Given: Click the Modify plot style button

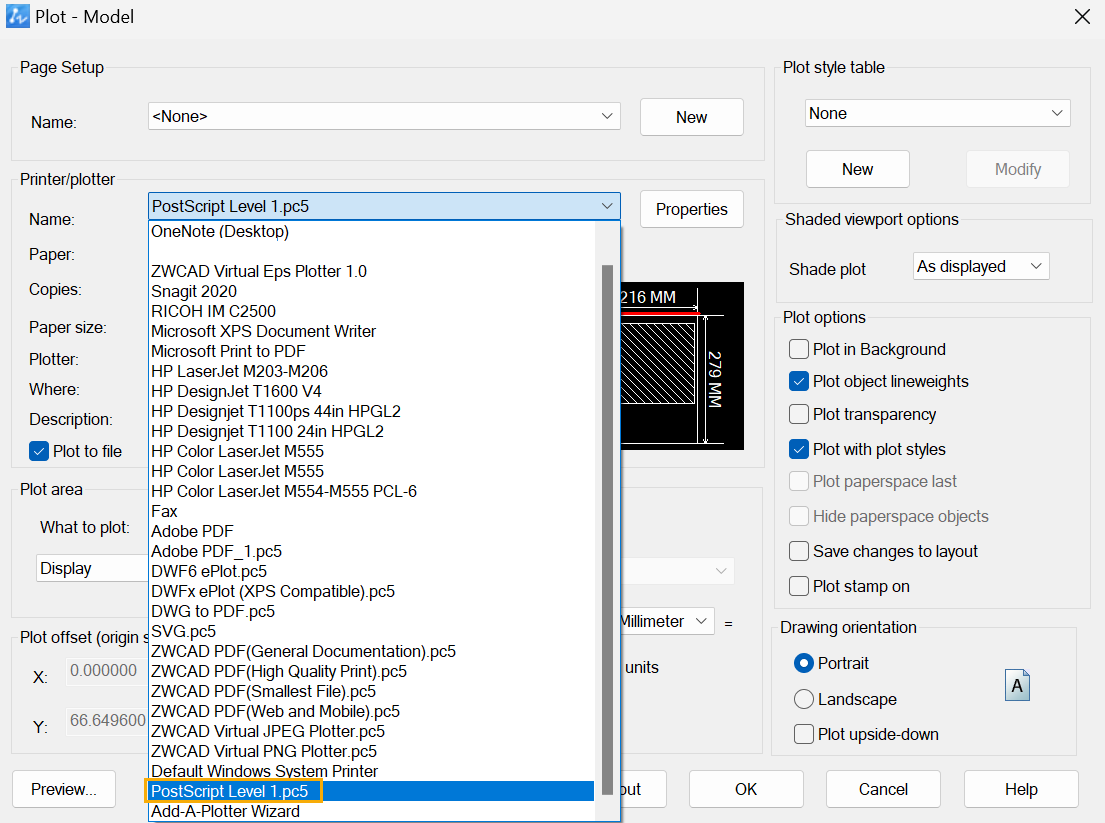Looking at the screenshot, I should [x=1018, y=169].
